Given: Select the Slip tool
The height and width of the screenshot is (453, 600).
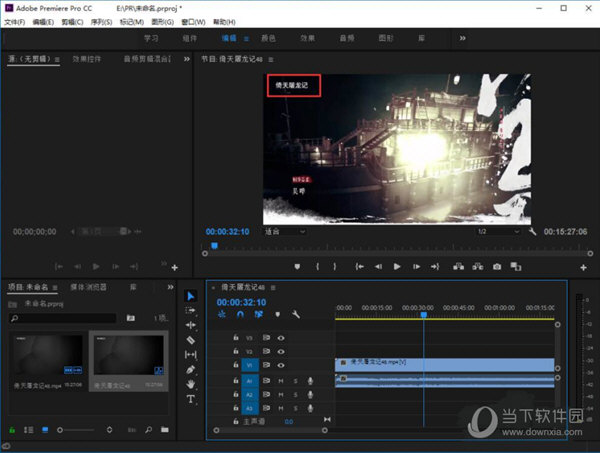Looking at the screenshot, I should pos(191,355).
